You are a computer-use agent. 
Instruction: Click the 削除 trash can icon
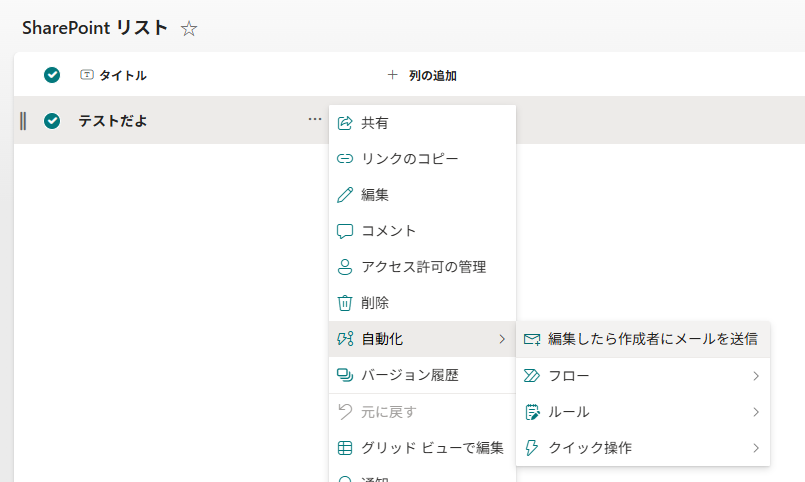tap(345, 303)
